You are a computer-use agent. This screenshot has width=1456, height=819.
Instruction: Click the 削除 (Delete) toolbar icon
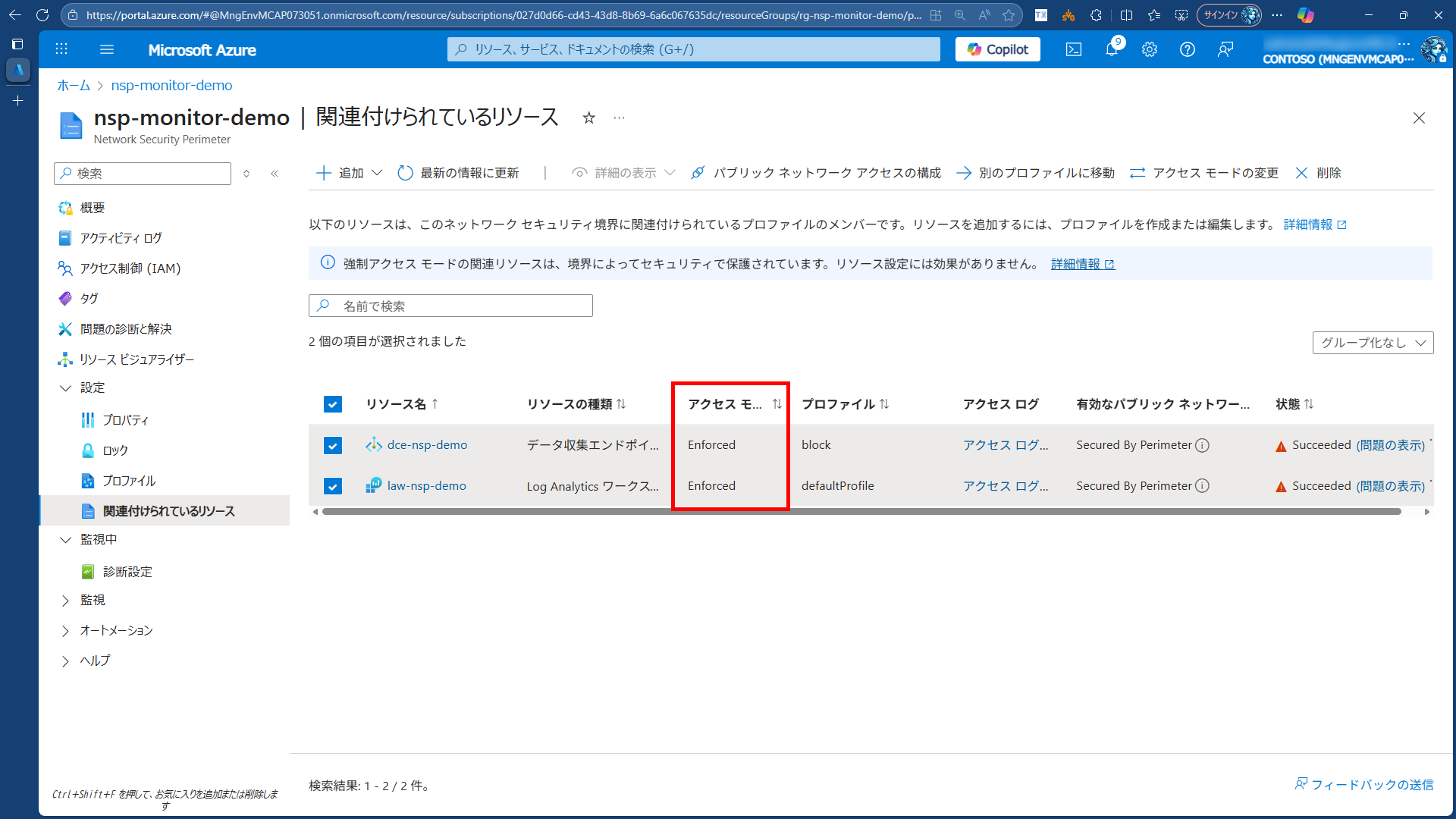(1319, 172)
